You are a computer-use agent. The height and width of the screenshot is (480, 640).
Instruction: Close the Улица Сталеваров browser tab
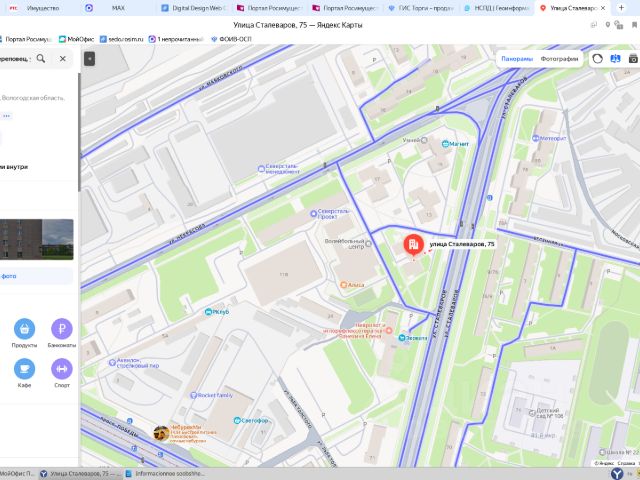603,8
